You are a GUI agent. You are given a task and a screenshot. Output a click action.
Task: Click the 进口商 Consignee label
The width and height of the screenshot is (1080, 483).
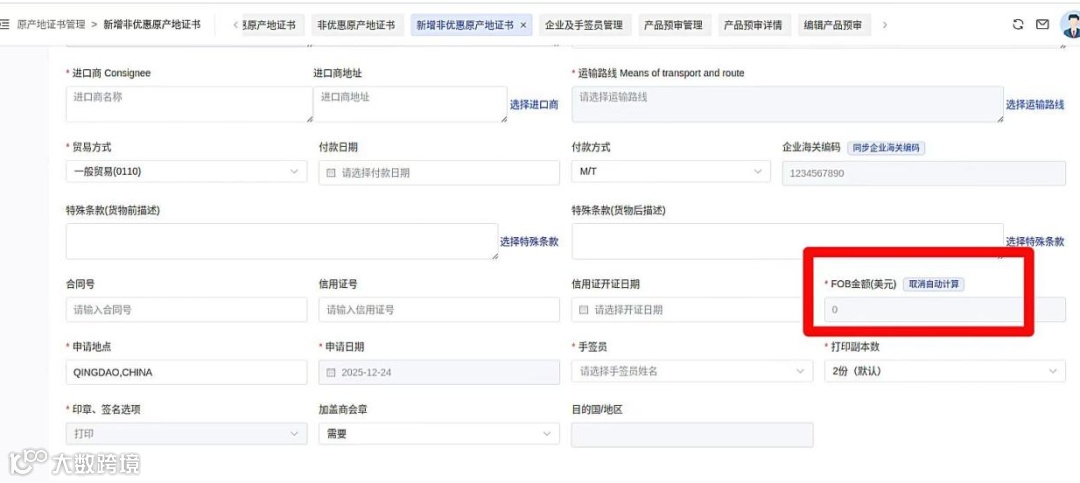pyautogui.click(x=111, y=73)
